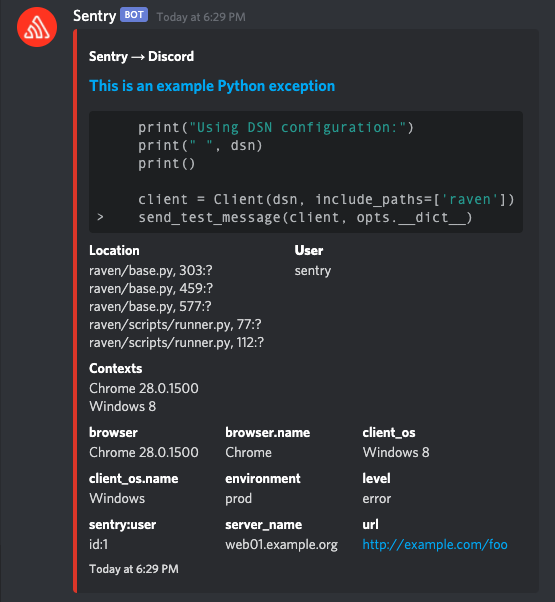The width and height of the screenshot is (555, 602).
Task: Click the message timestamp Today at 6:29 PM in the header
Action: 201,17
